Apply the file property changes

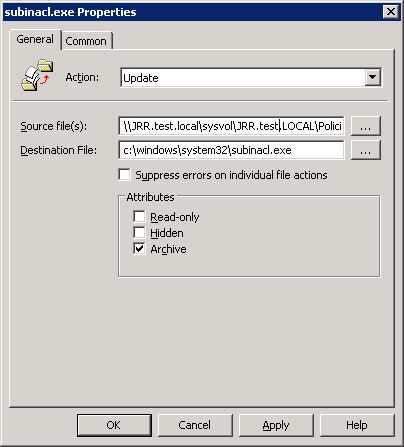[x=276, y=425]
